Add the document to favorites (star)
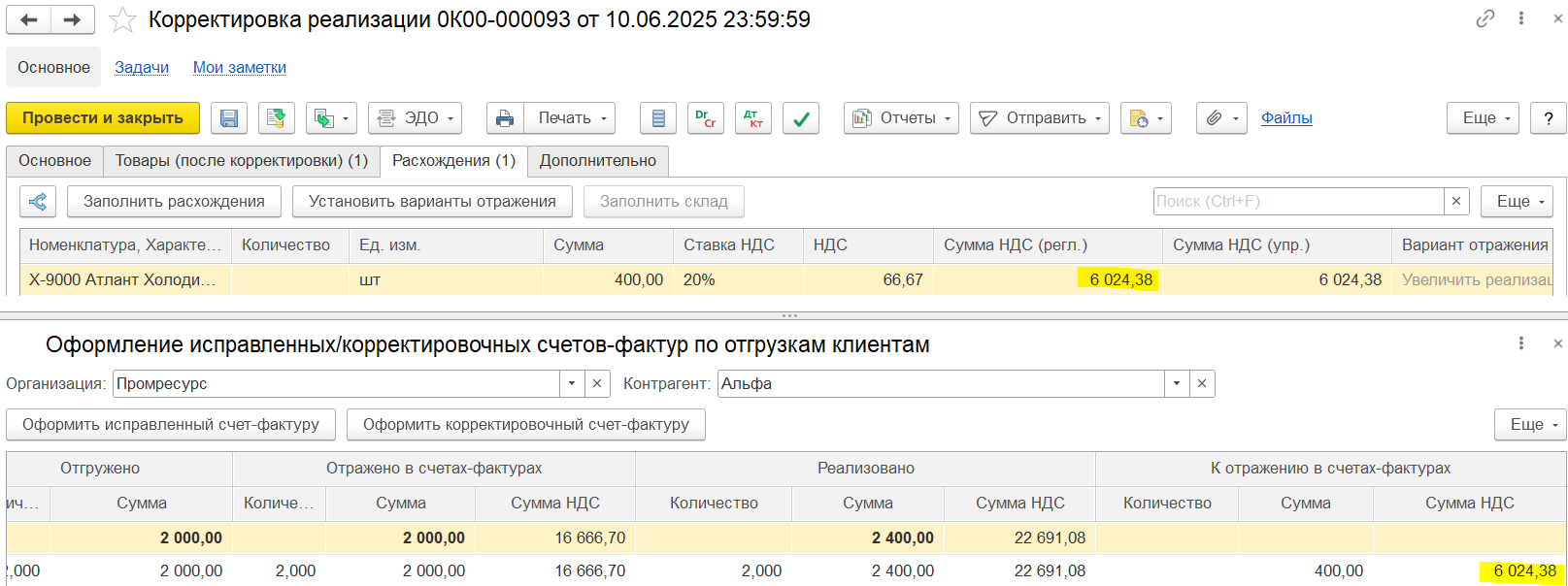This screenshot has width=1568, height=586. pos(122,20)
